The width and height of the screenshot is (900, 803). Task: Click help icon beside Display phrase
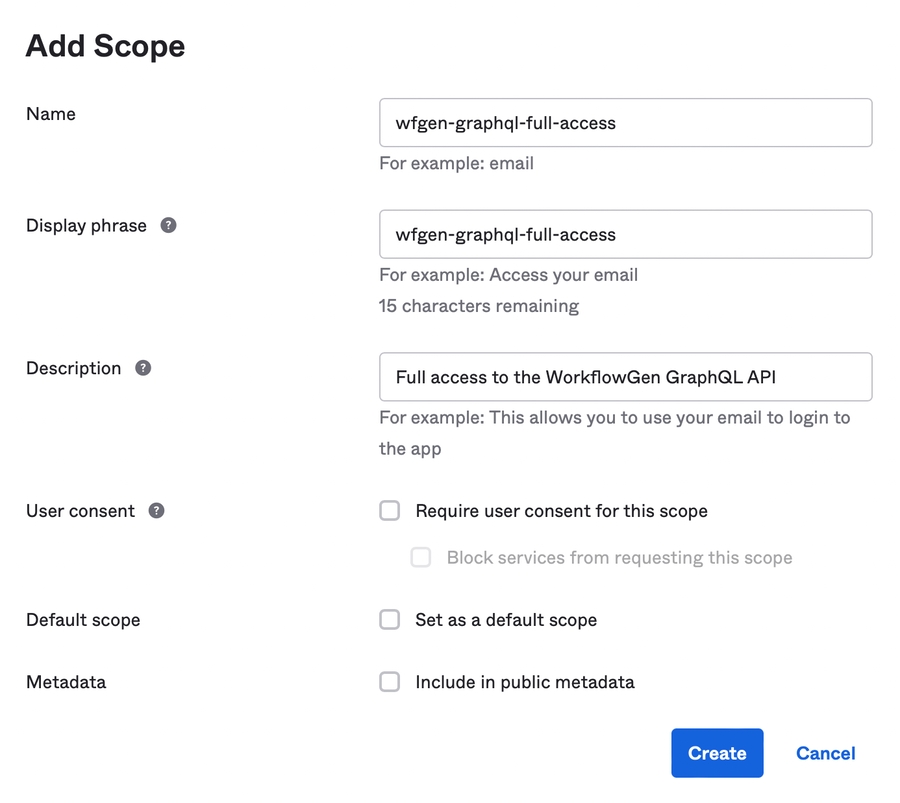click(168, 225)
